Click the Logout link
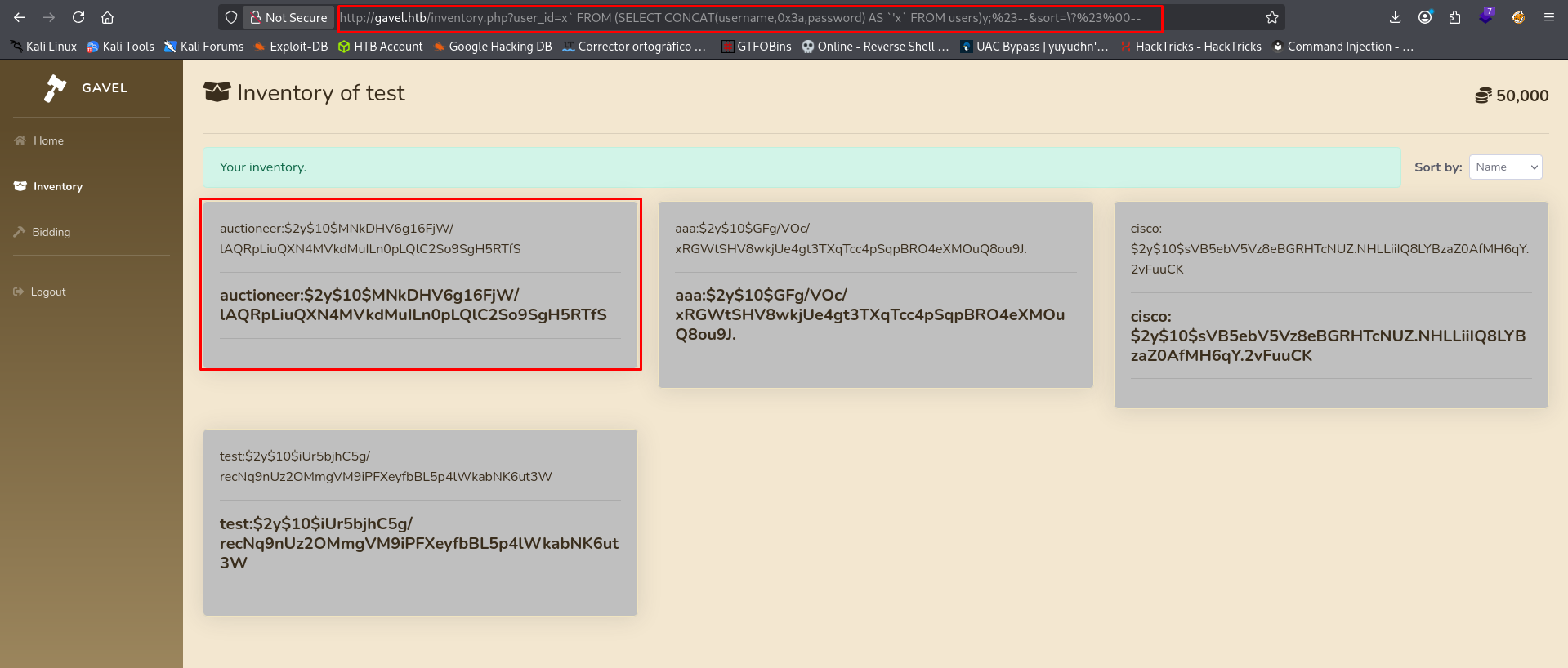 pos(47,292)
